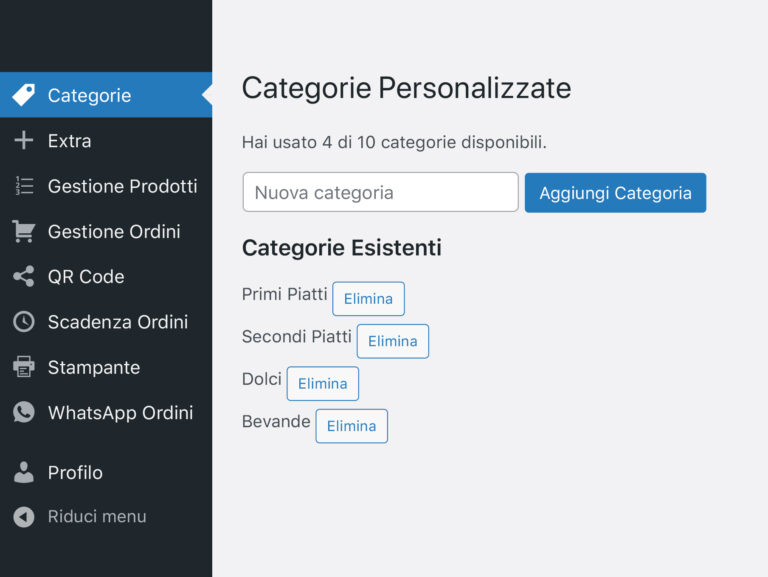Screen dimensions: 768x577
Task: Delete Bevande category with Elimina
Action: point(352,426)
